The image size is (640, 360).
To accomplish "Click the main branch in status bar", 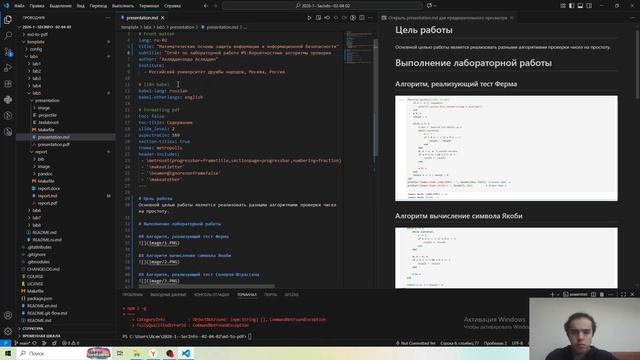I will 22,343.
